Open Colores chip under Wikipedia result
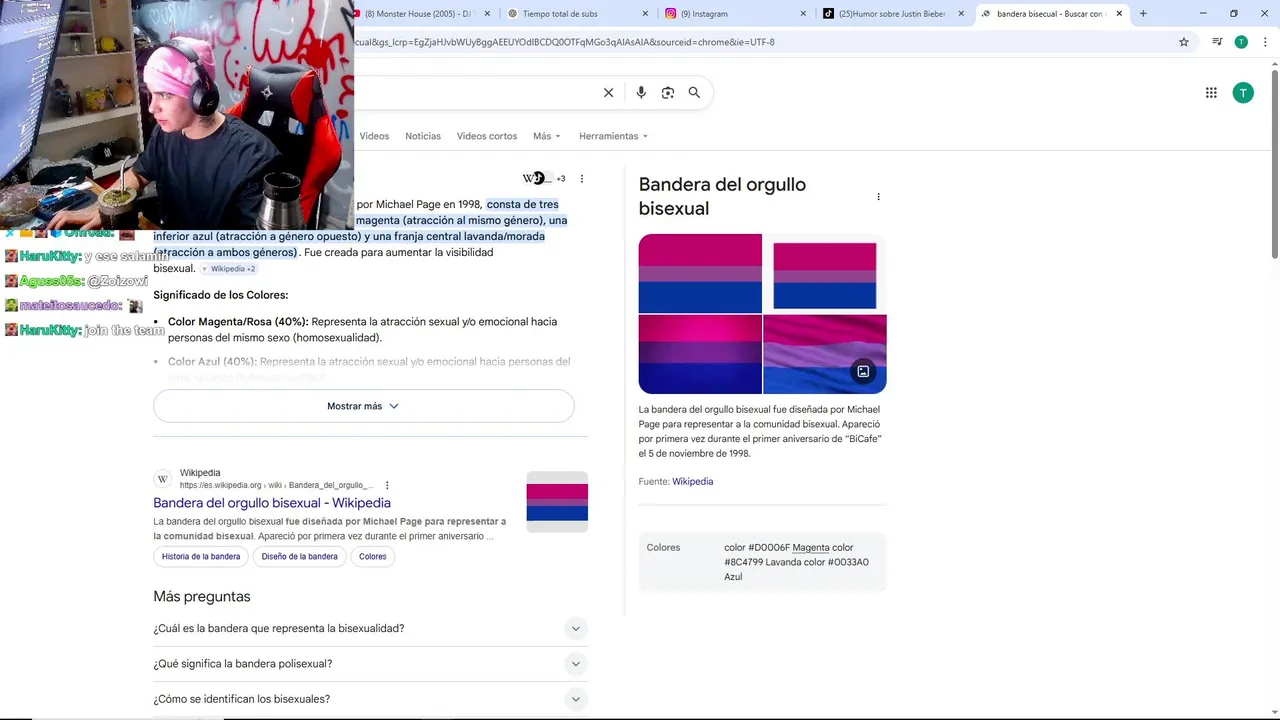The image size is (1280, 720). click(x=373, y=557)
